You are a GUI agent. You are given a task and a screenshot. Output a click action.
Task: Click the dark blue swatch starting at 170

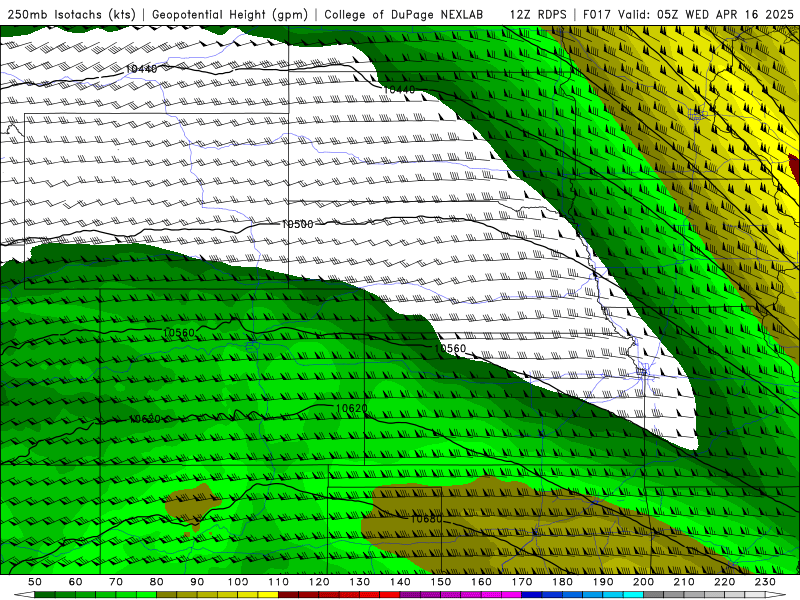click(x=532, y=595)
